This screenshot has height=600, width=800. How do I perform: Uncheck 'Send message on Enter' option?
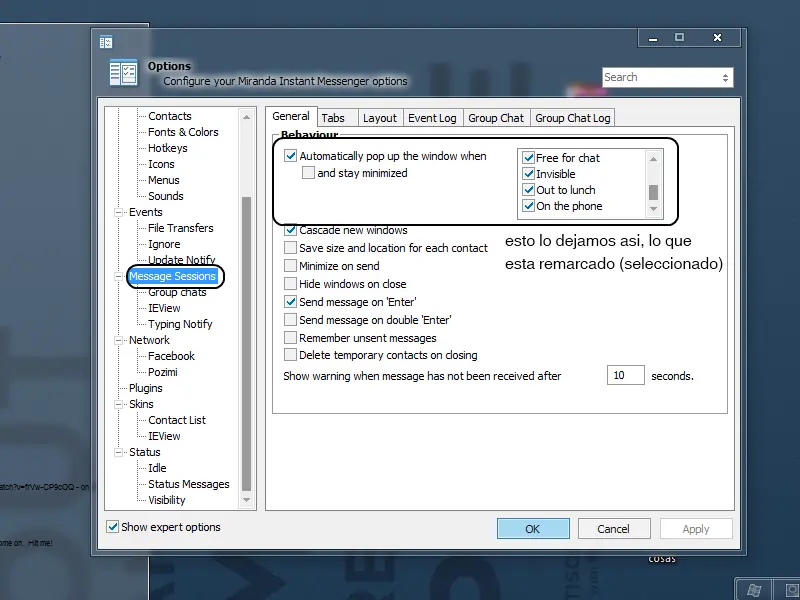click(x=290, y=302)
